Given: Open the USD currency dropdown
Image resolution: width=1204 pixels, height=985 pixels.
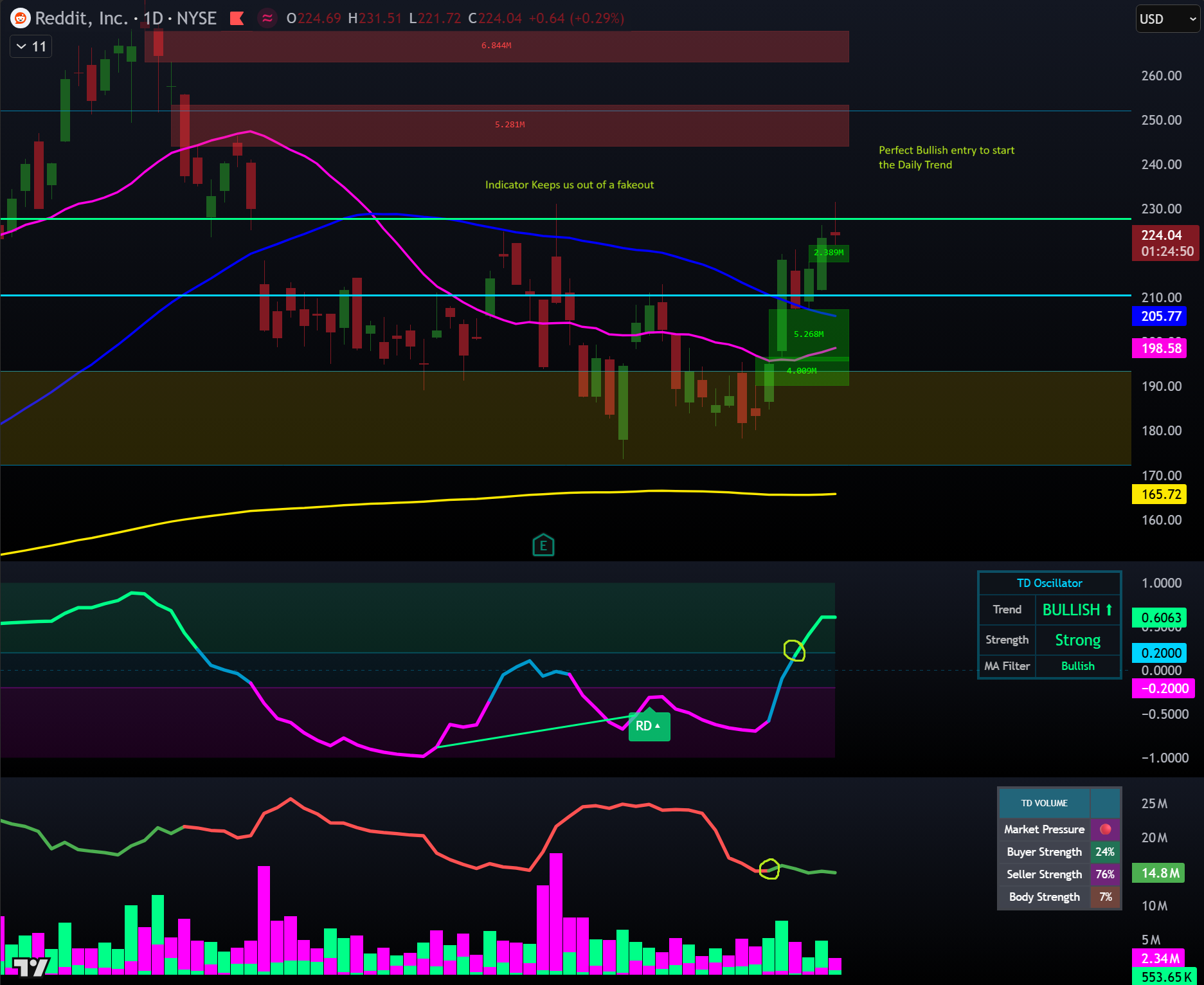Looking at the screenshot, I should pyautogui.click(x=1167, y=19).
